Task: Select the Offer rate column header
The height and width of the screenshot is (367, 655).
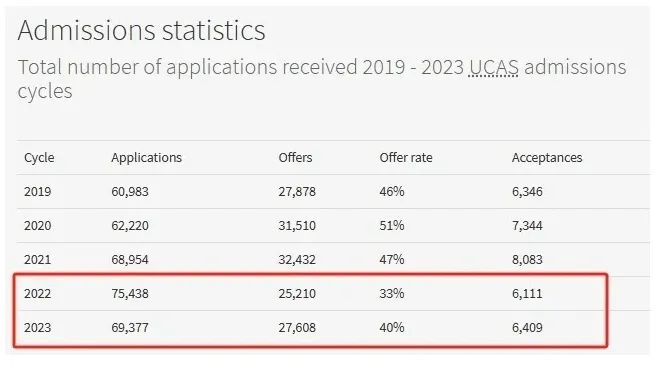Action: click(406, 157)
